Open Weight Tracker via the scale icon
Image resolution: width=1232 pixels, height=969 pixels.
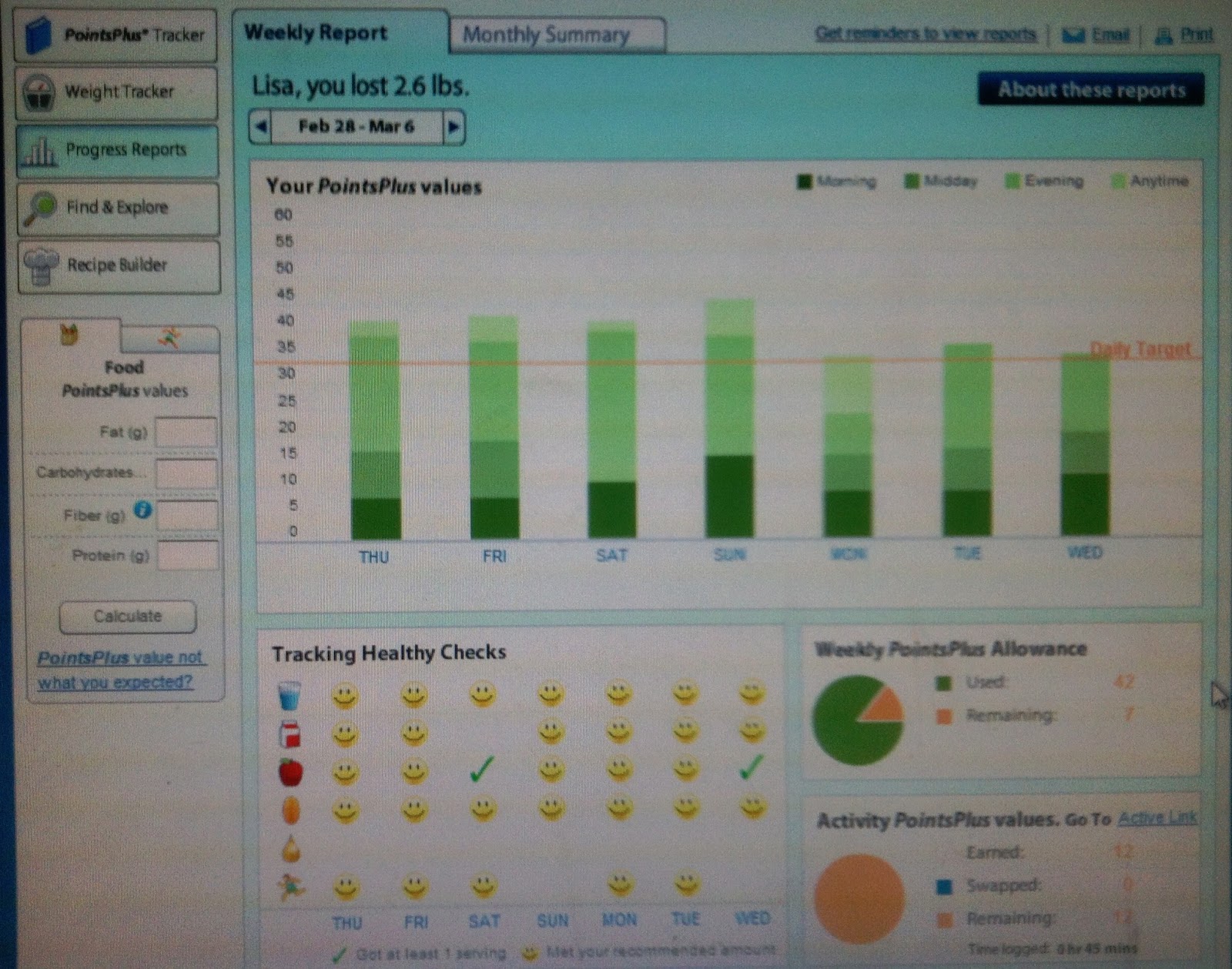tap(38, 93)
